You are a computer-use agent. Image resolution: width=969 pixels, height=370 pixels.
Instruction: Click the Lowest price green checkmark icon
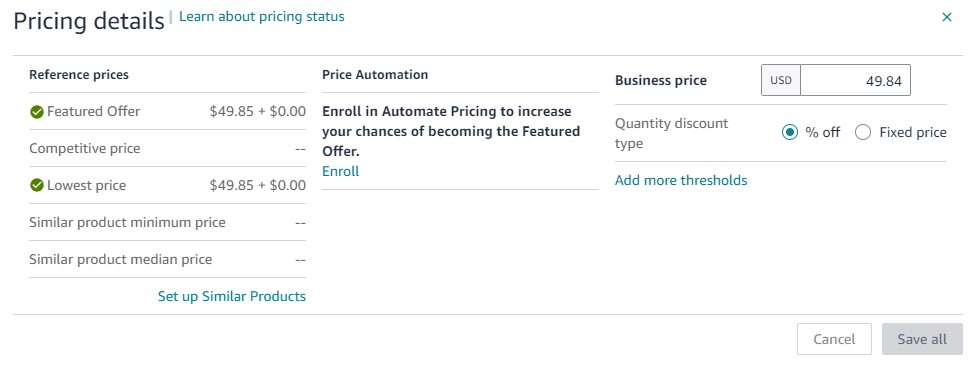tap(37, 185)
